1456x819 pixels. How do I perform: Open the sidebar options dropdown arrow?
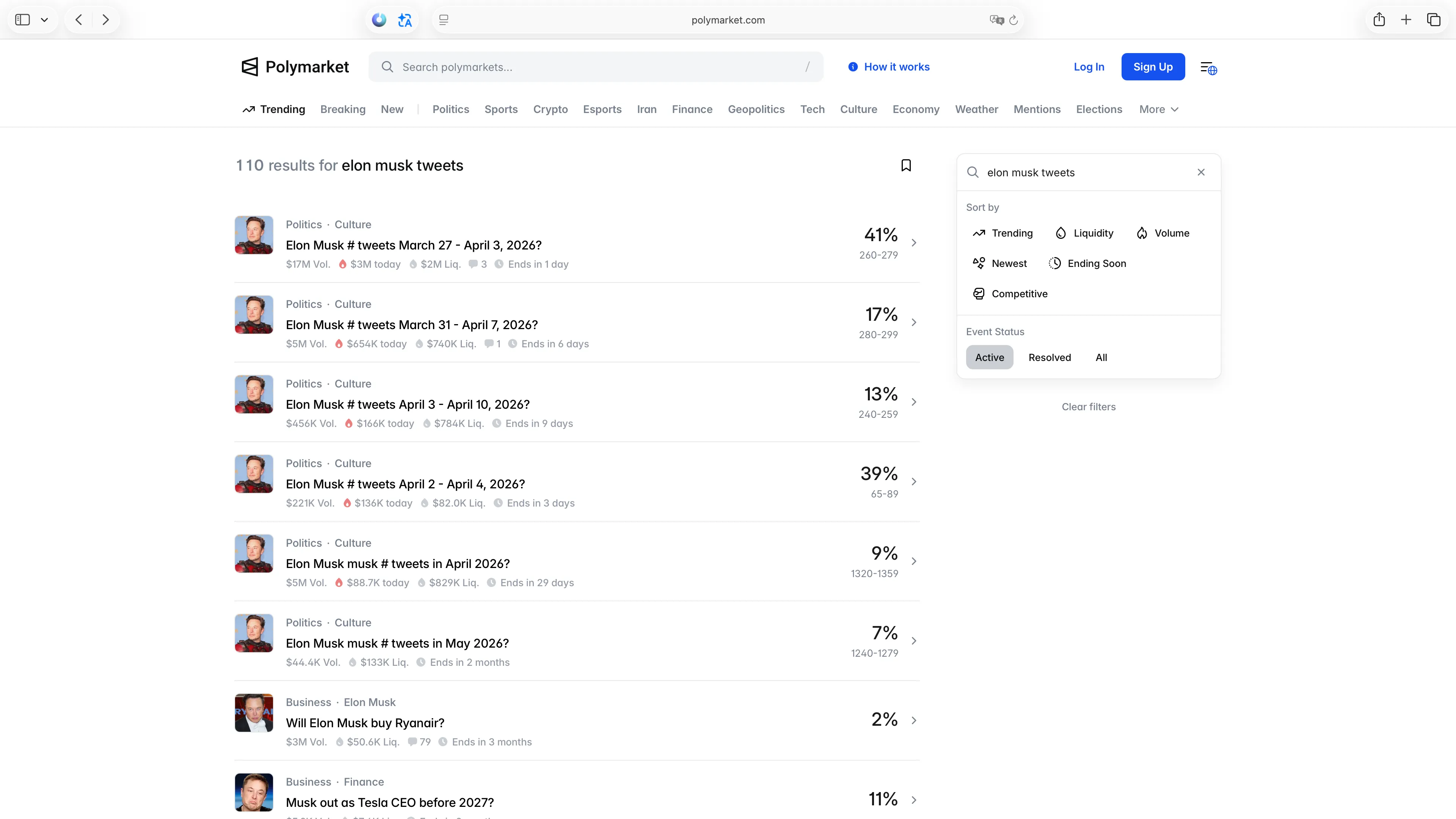coord(44,20)
